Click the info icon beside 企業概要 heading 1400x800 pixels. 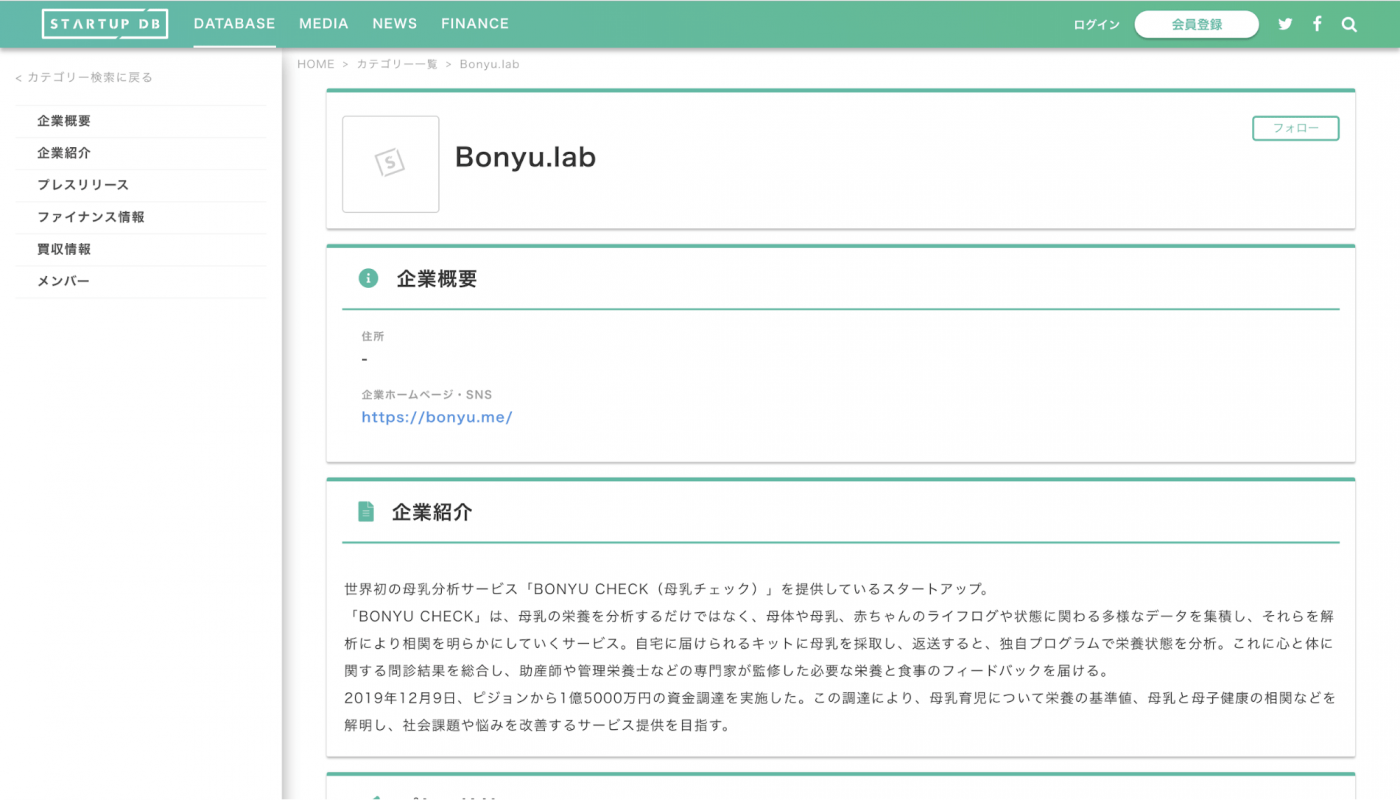(368, 278)
